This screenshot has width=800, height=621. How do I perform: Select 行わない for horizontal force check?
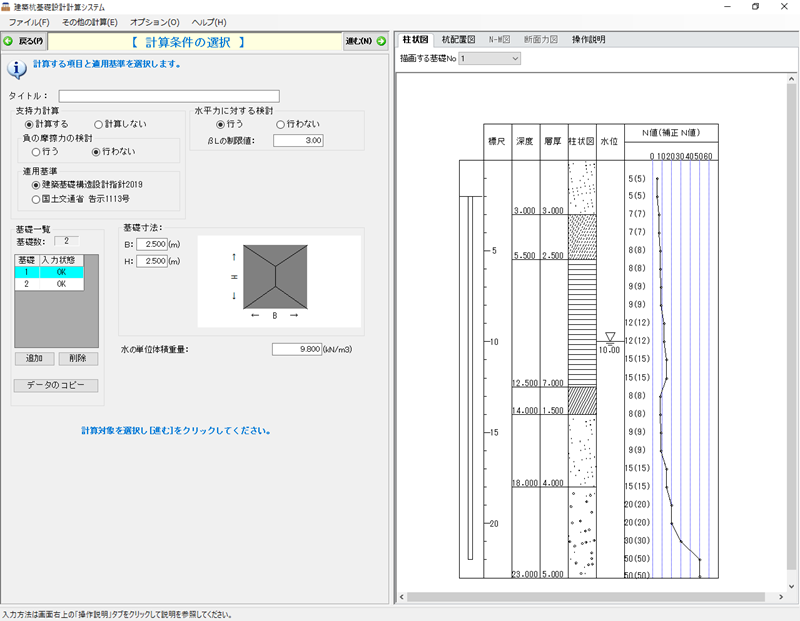click(x=298, y=124)
